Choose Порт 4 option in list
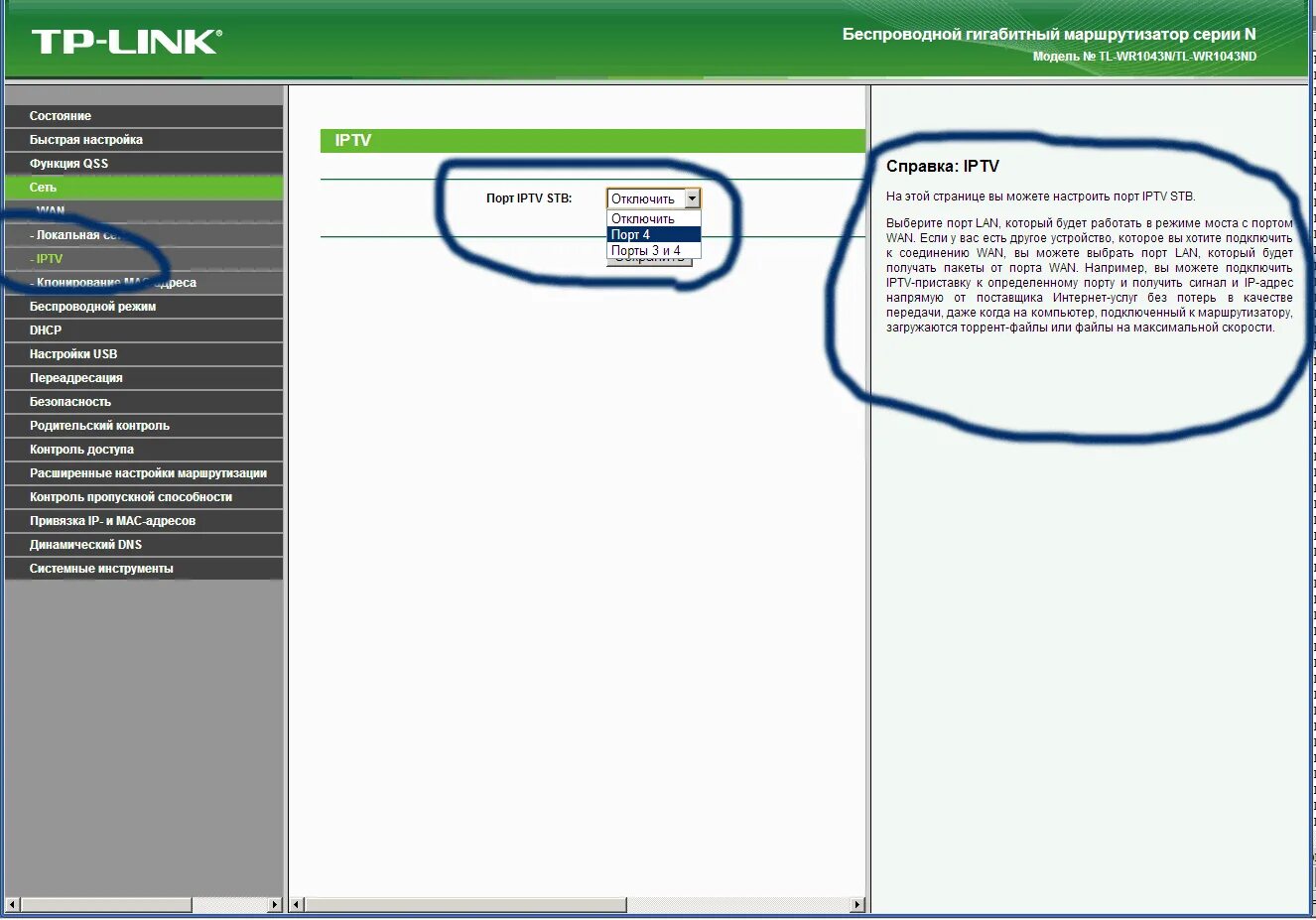This screenshot has height=920, width=1316. (x=654, y=234)
